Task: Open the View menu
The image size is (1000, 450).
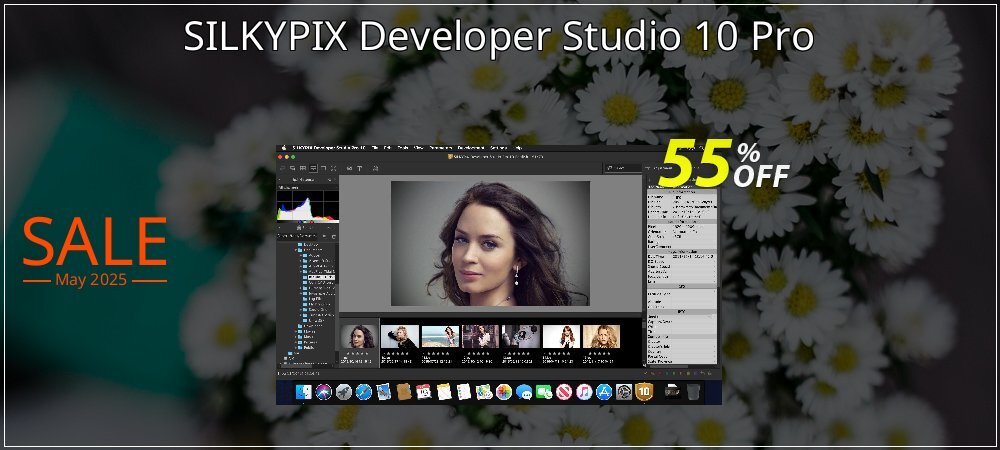Action: point(418,148)
